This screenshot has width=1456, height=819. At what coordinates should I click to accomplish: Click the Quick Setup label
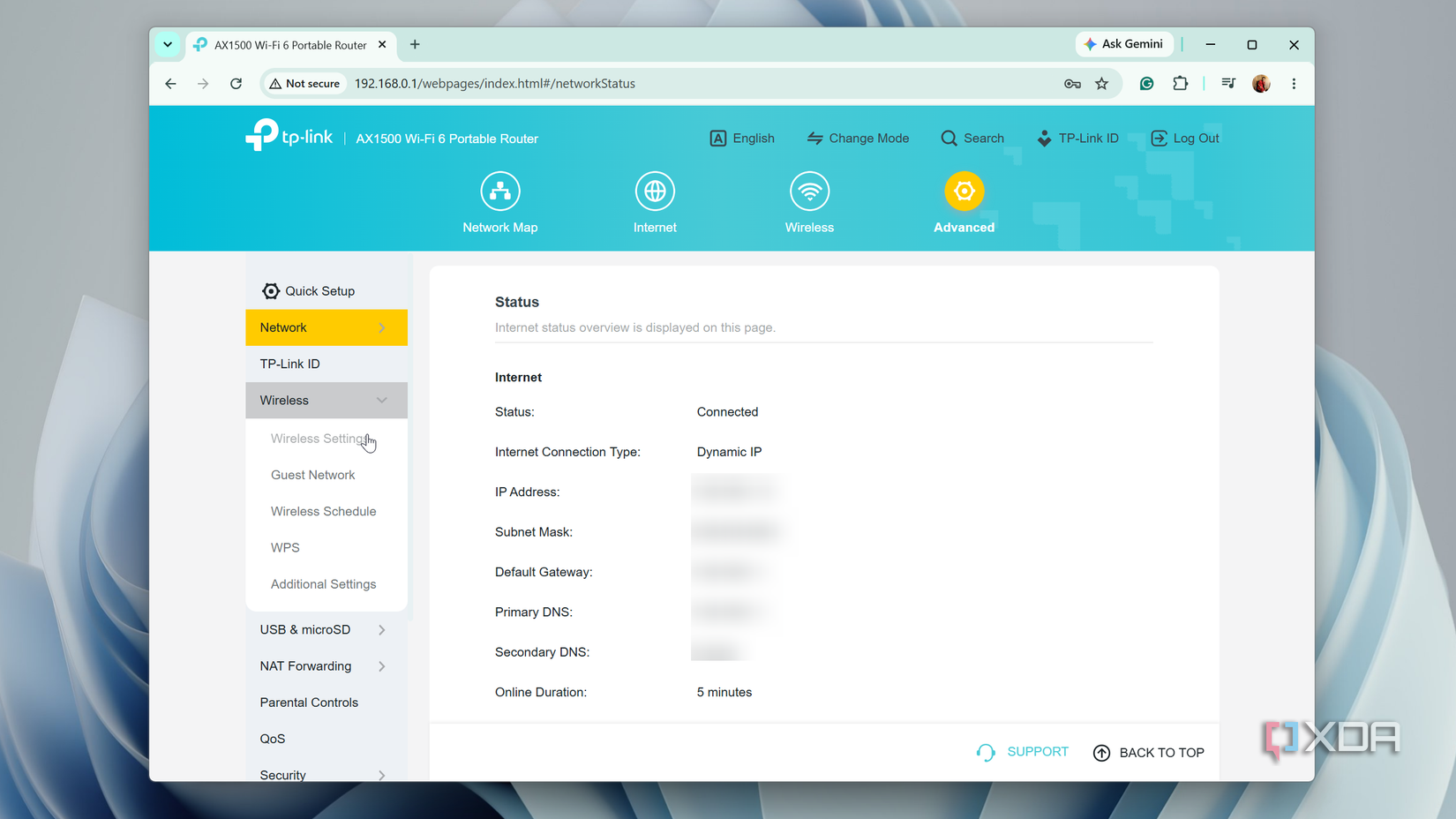click(x=319, y=291)
